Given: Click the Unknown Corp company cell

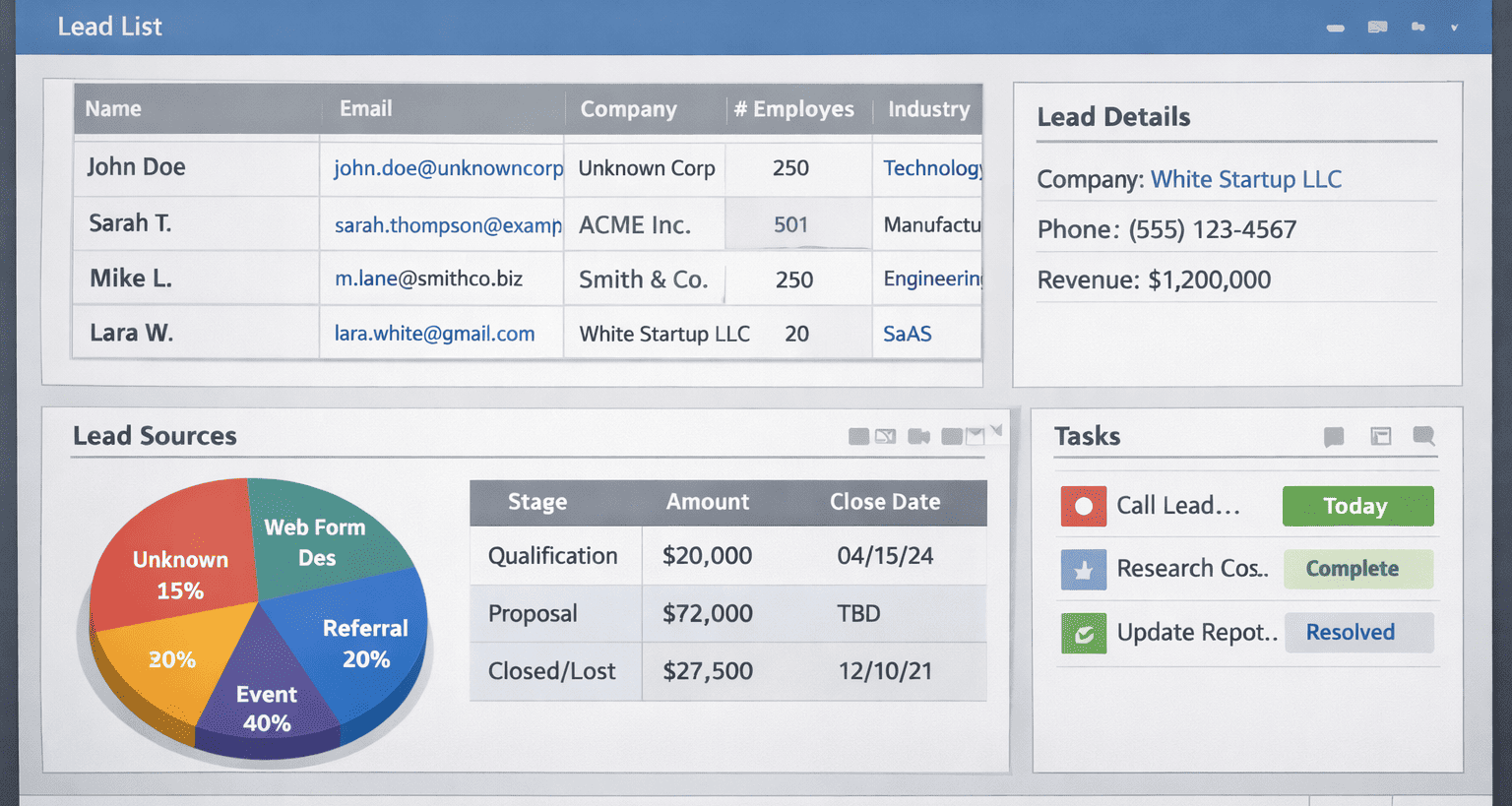Looking at the screenshot, I should pyautogui.click(x=646, y=168).
